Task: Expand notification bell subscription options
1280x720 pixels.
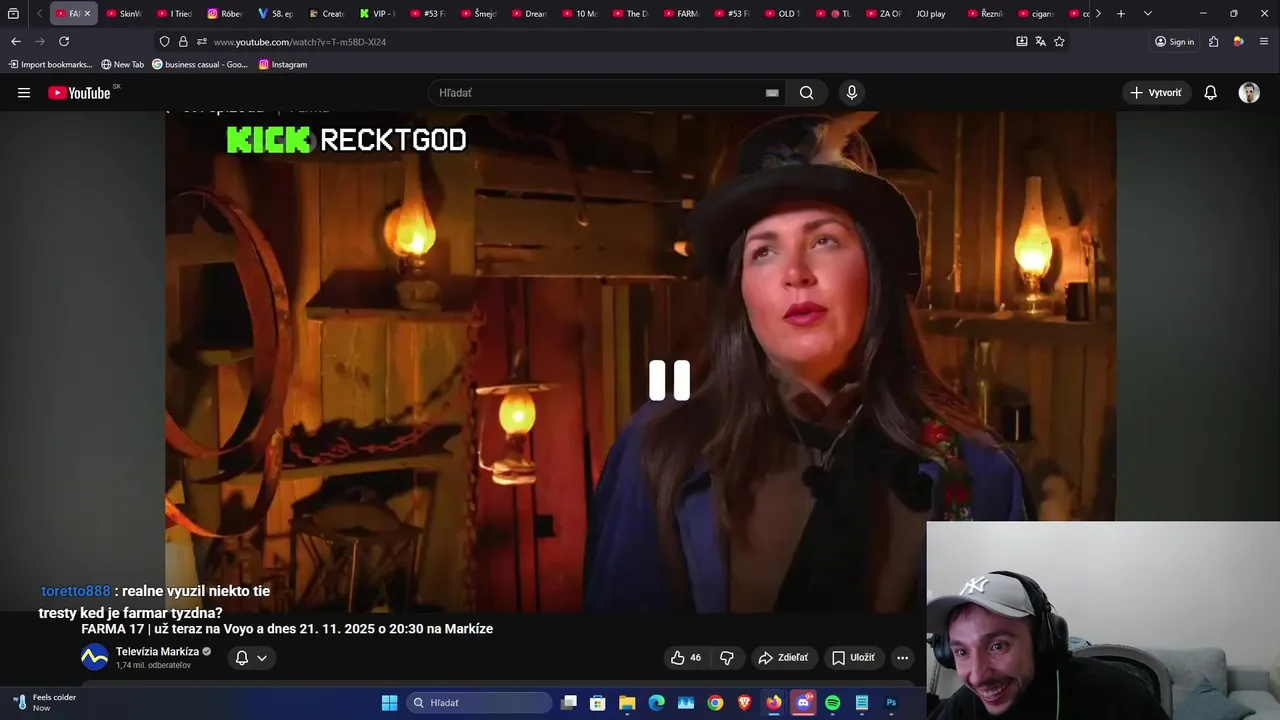Action: point(251,657)
